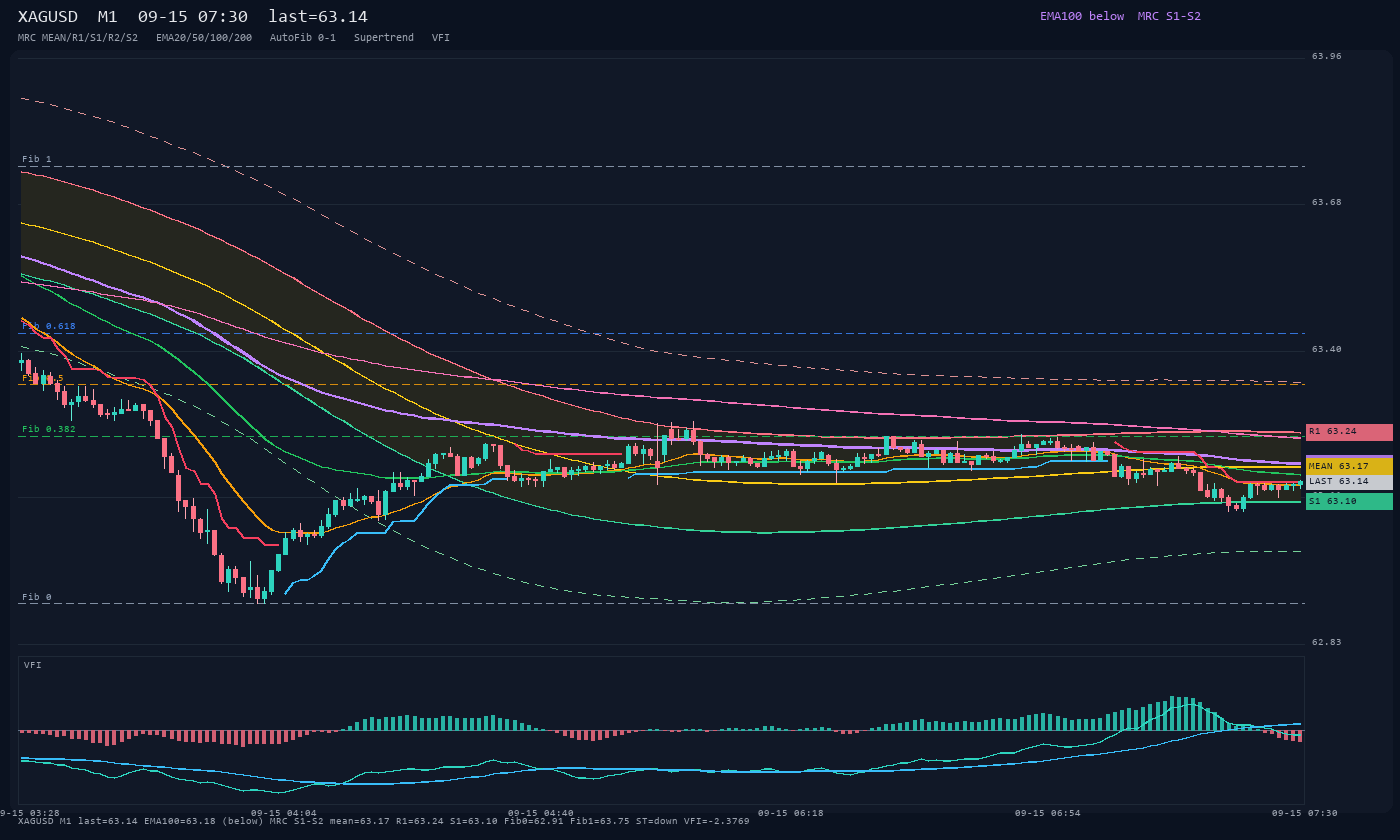Click the "63.40" price axis label
The image size is (1400, 840).
(x=1327, y=349)
